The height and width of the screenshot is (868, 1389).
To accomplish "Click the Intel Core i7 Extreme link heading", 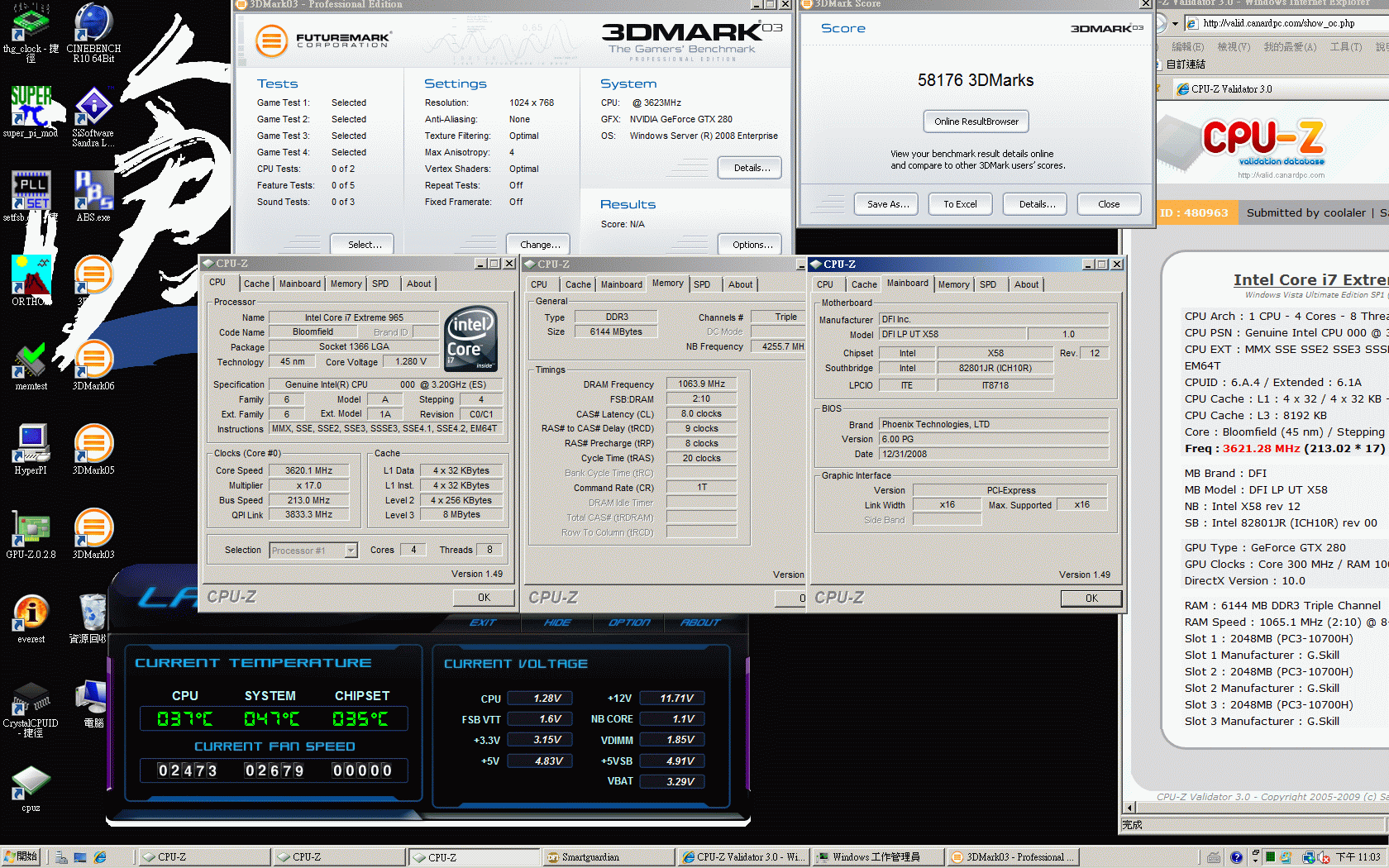I will [x=1310, y=280].
